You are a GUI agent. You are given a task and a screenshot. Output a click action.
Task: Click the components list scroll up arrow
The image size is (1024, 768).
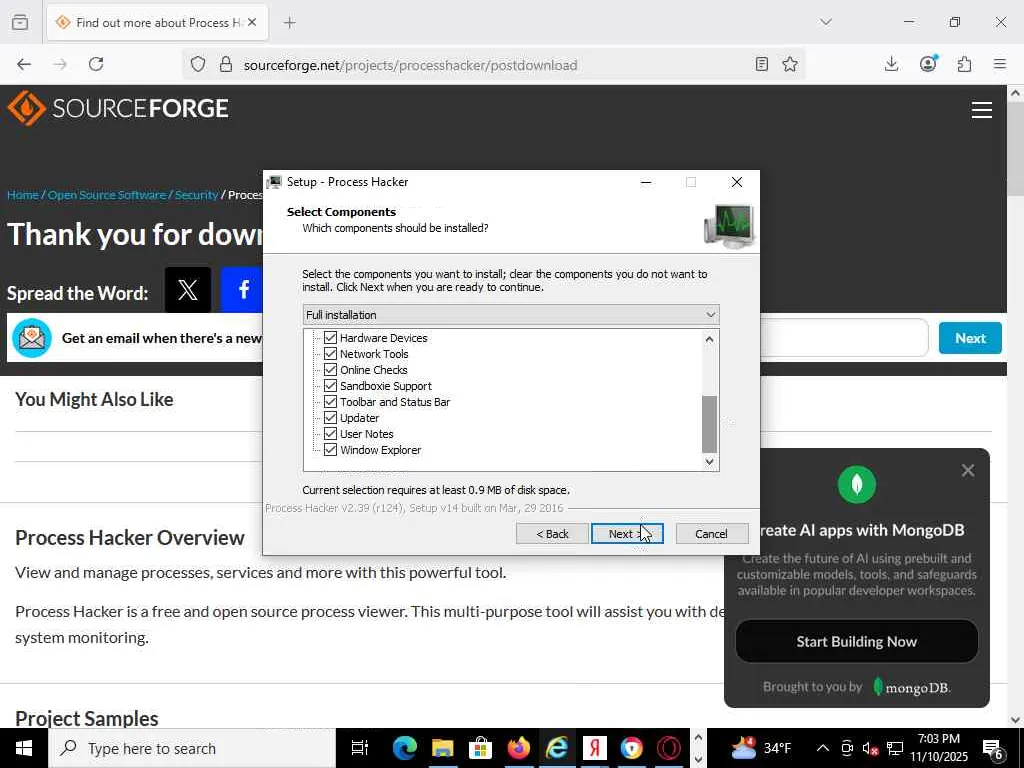(x=710, y=339)
